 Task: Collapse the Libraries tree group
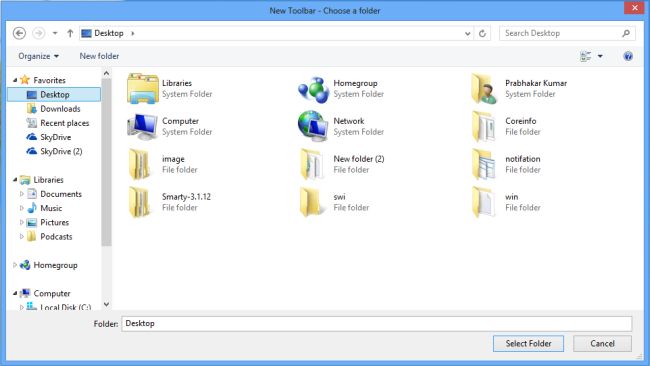15,179
